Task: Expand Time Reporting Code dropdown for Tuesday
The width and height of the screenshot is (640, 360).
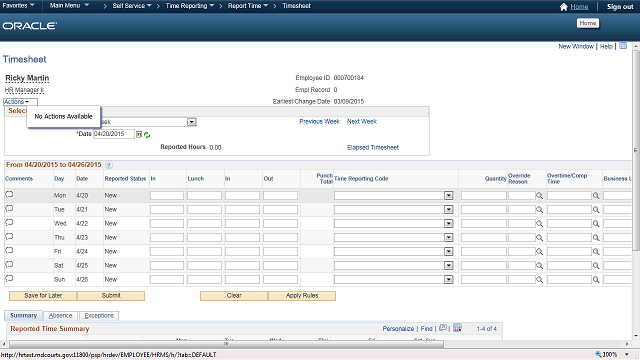Action: 449,209
